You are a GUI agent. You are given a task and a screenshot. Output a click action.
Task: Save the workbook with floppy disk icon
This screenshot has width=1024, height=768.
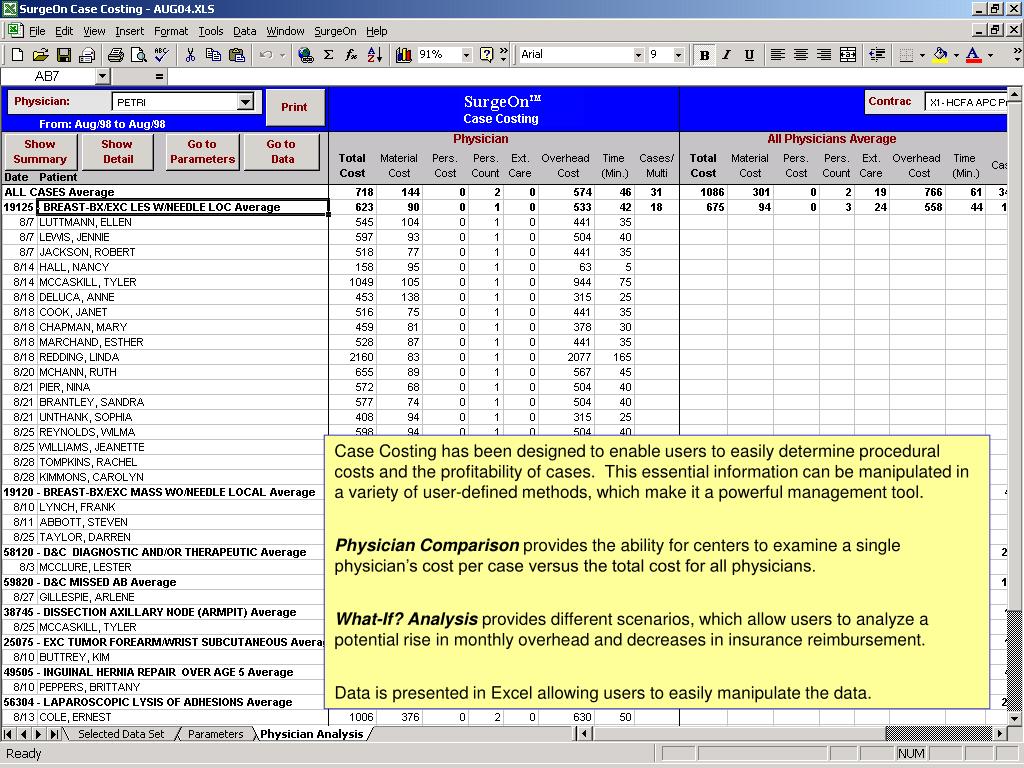click(x=63, y=55)
